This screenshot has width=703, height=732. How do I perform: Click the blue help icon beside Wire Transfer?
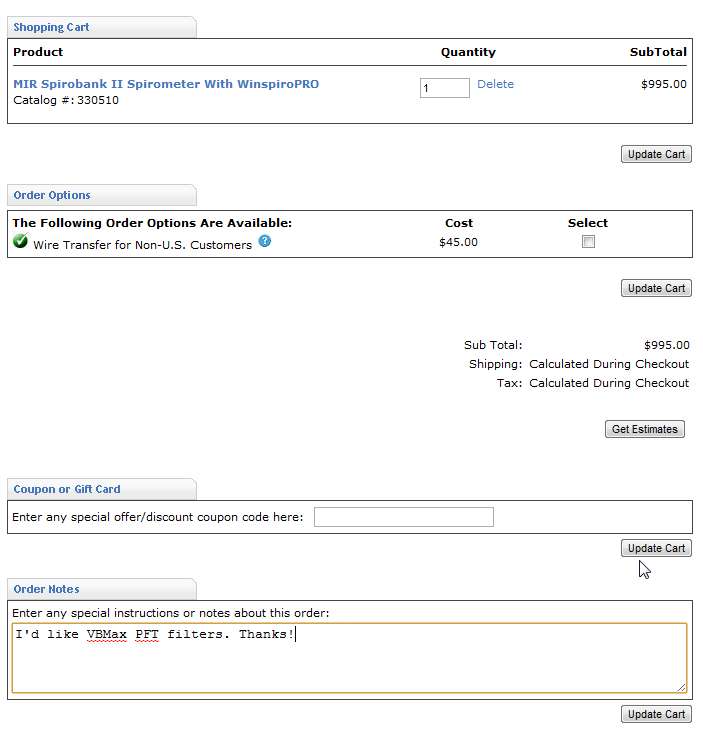[265, 242]
